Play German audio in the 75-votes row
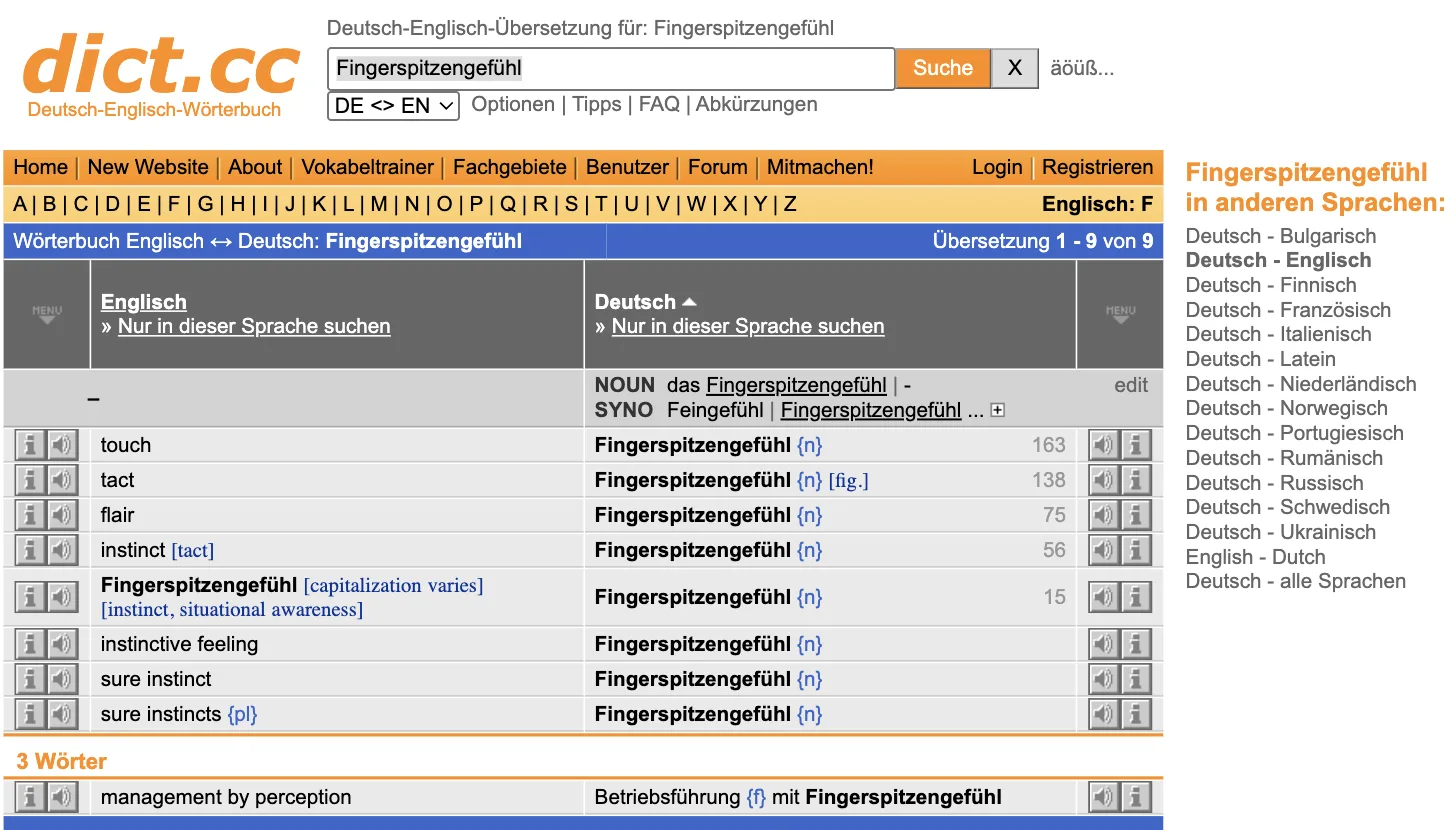This screenshot has height=830, width=1456. point(1104,515)
